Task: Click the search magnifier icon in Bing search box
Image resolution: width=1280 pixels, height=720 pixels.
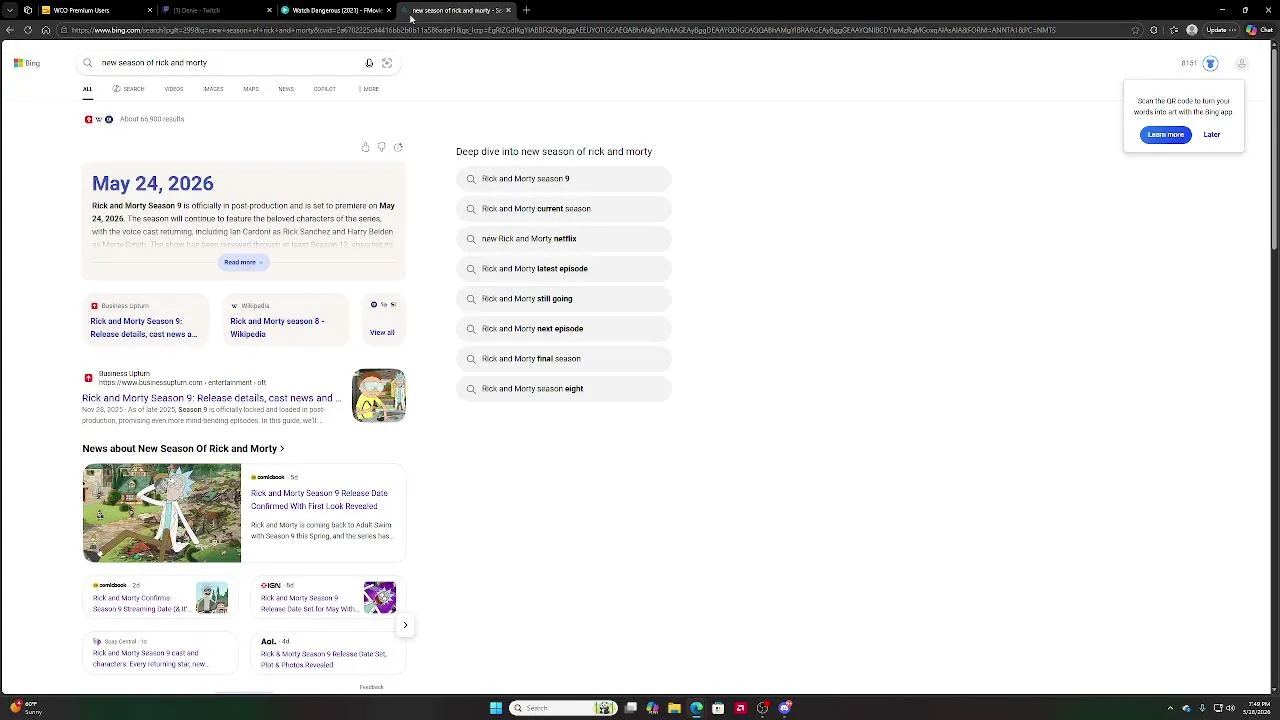Action: (x=88, y=63)
